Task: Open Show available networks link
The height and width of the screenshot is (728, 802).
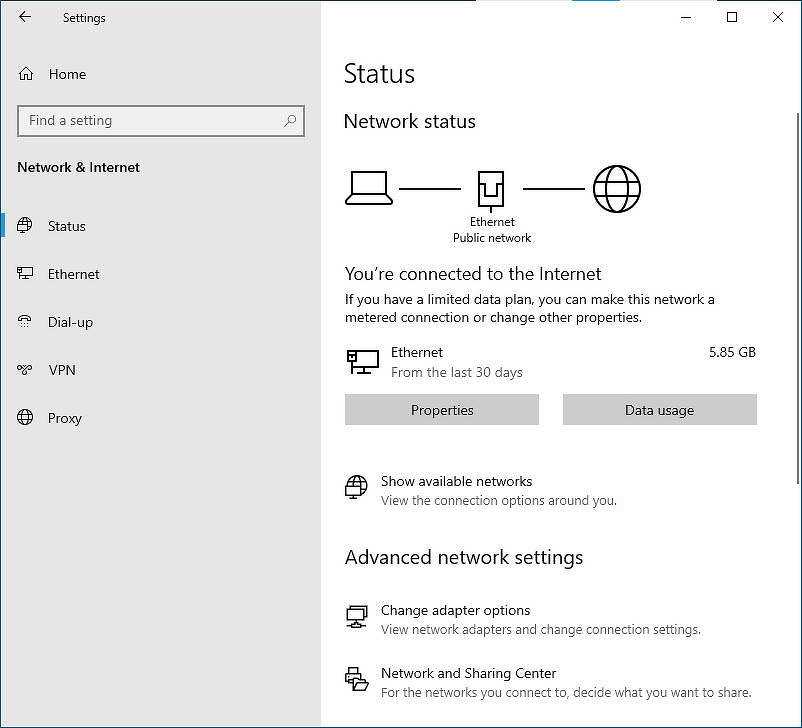Action: click(x=456, y=481)
